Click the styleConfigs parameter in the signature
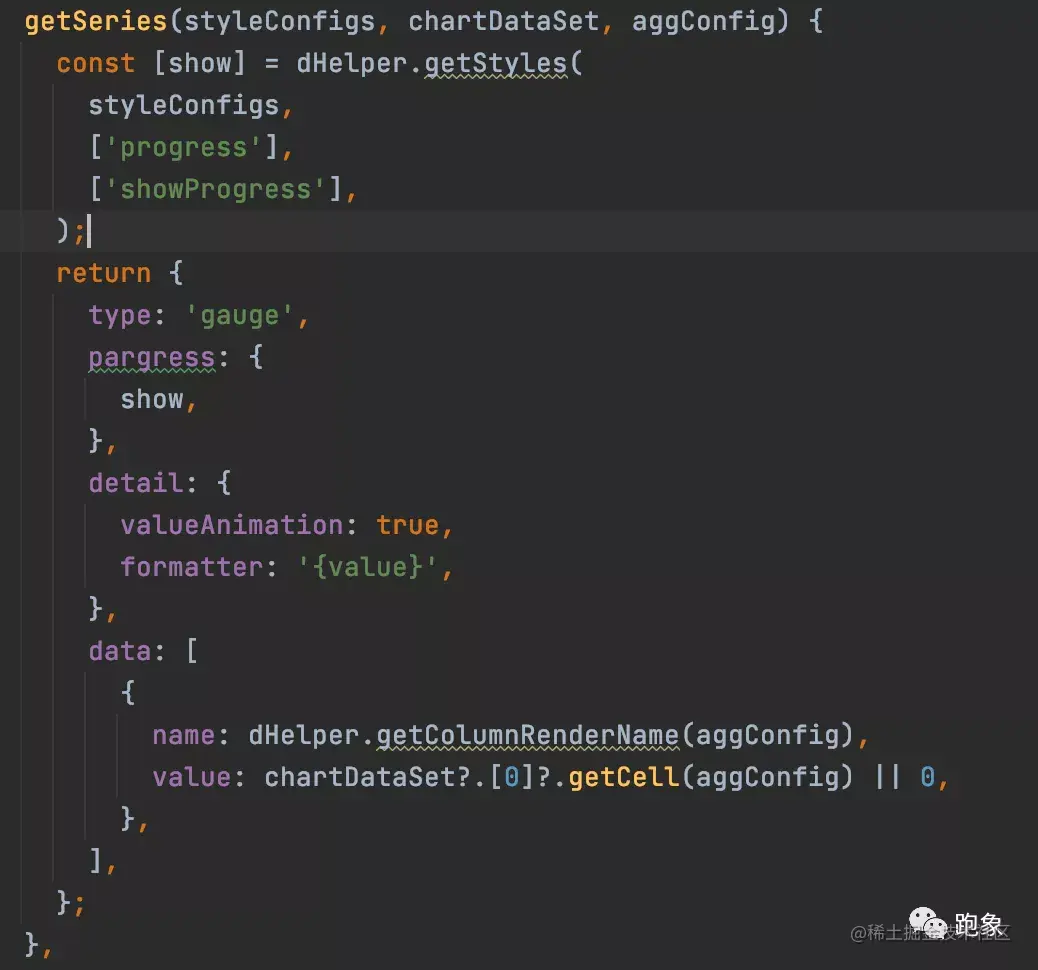 (279, 21)
